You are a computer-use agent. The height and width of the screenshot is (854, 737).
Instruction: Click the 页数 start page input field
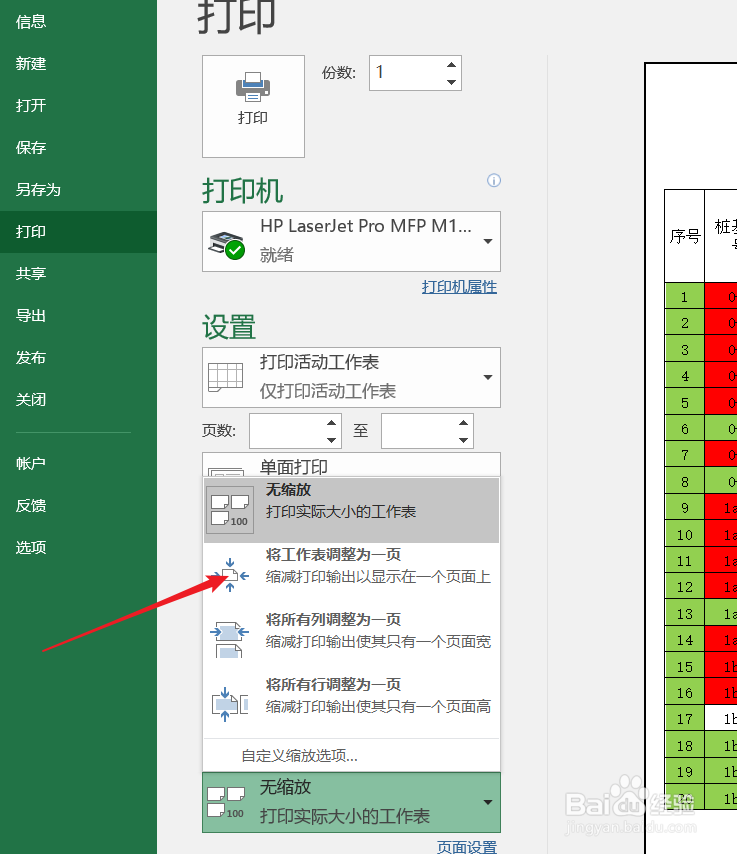(287, 431)
